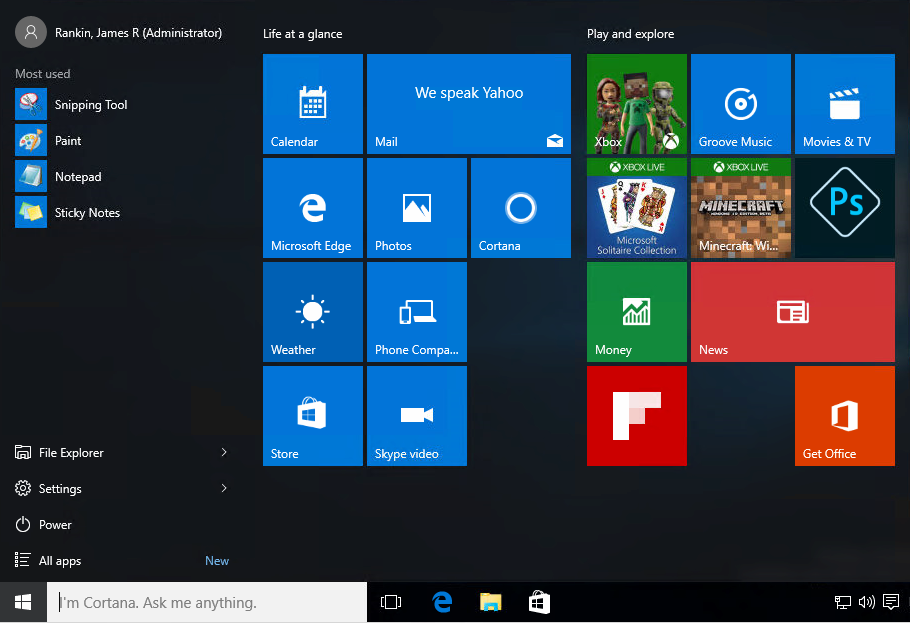The height and width of the screenshot is (623, 910).
Task: Open Microsoft Solitaire Collection tile
Action: pyautogui.click(x=637, y=208)
